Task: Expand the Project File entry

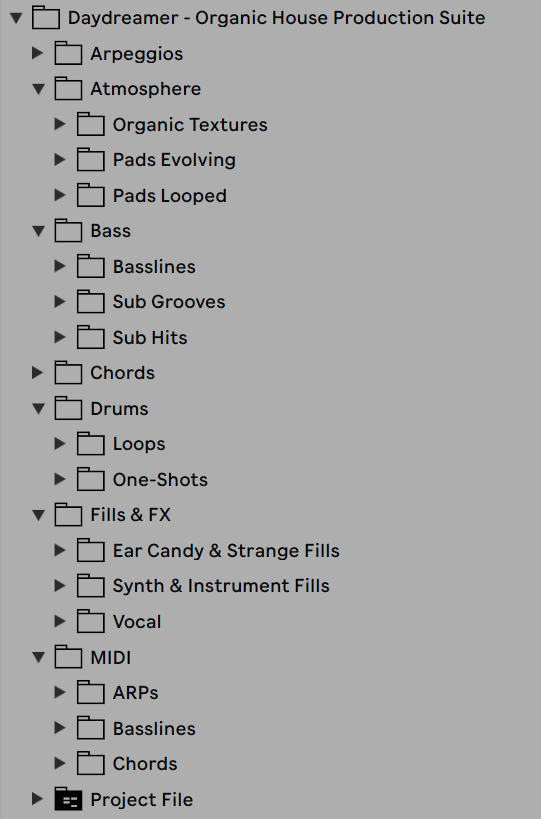Action: pos(38,799)
